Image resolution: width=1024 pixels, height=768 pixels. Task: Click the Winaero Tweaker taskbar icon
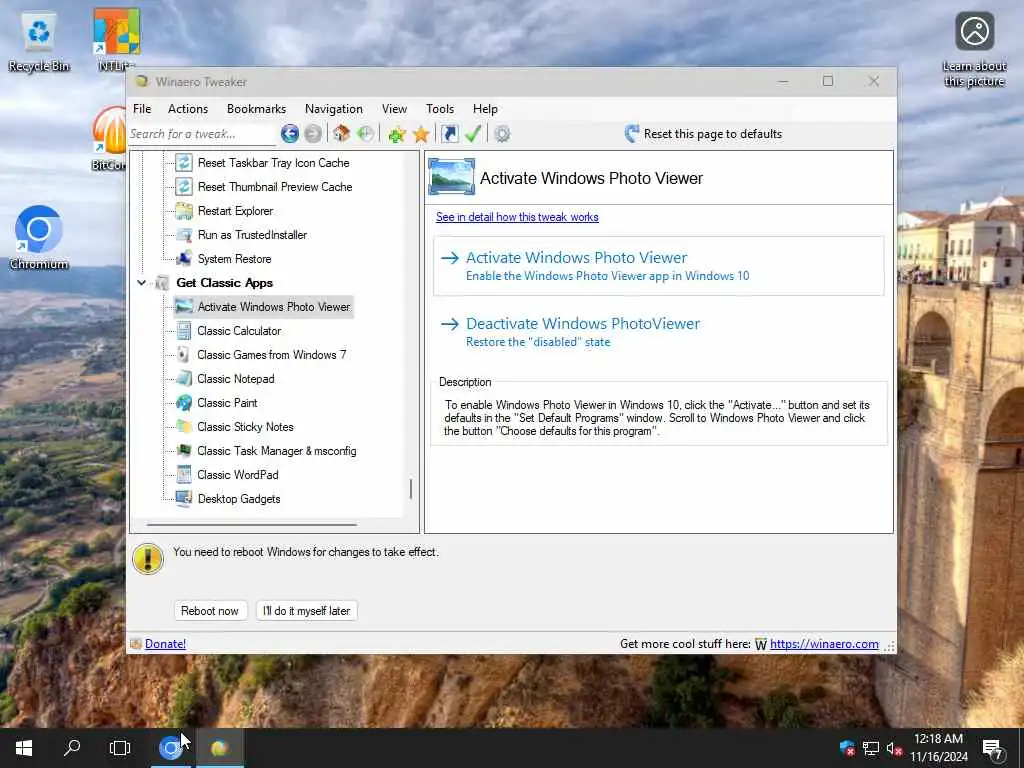[x=219, y=748]
